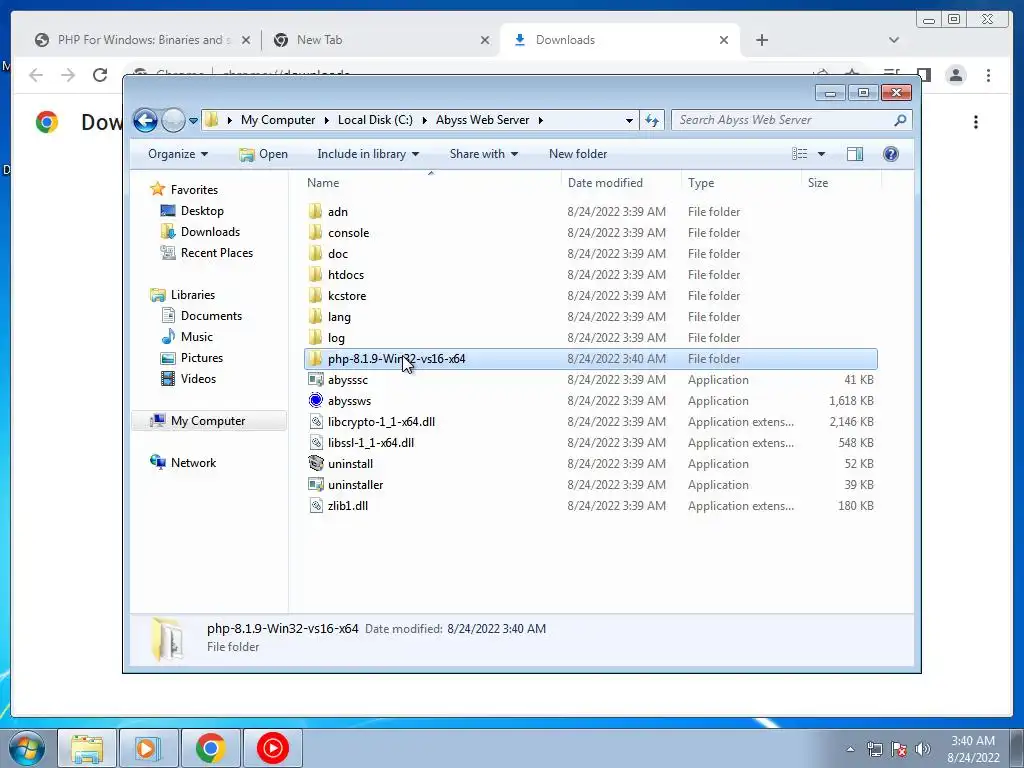Screen dimensions: 1024x768
Task: Open the More options view dropdown arrow
Action: coord(822,154)
